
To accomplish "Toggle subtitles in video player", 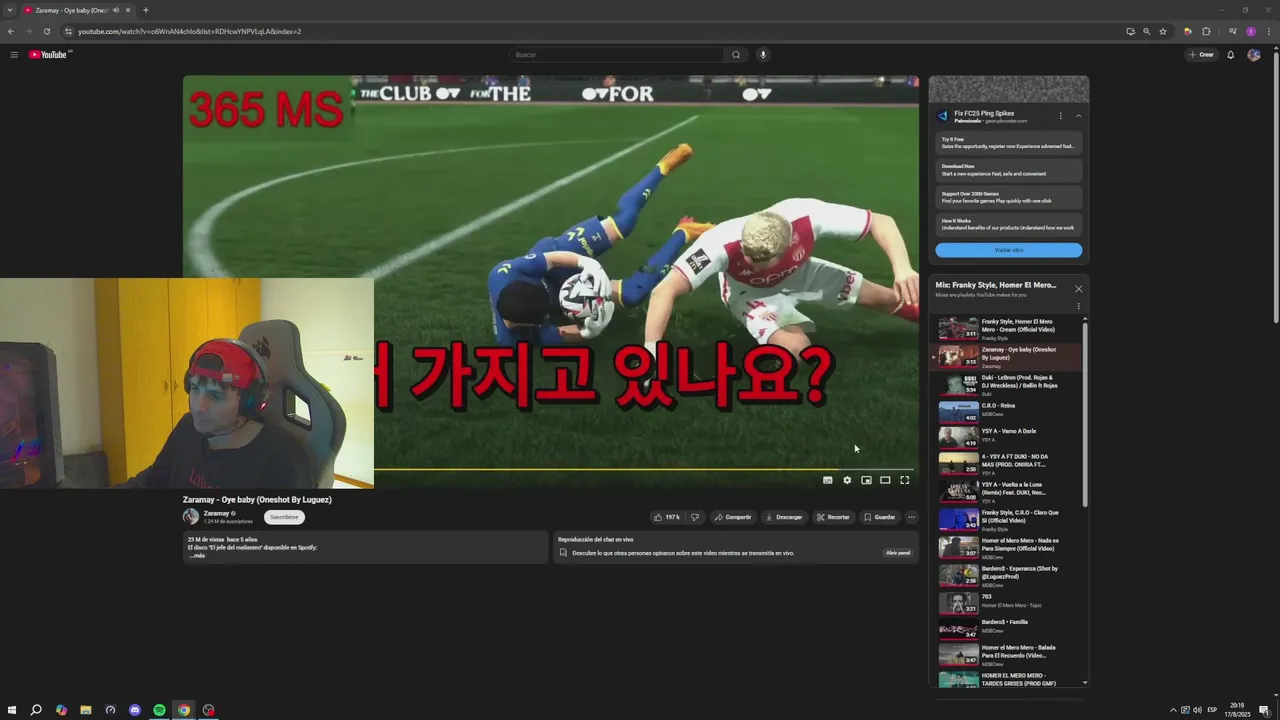I will [828, 480].
